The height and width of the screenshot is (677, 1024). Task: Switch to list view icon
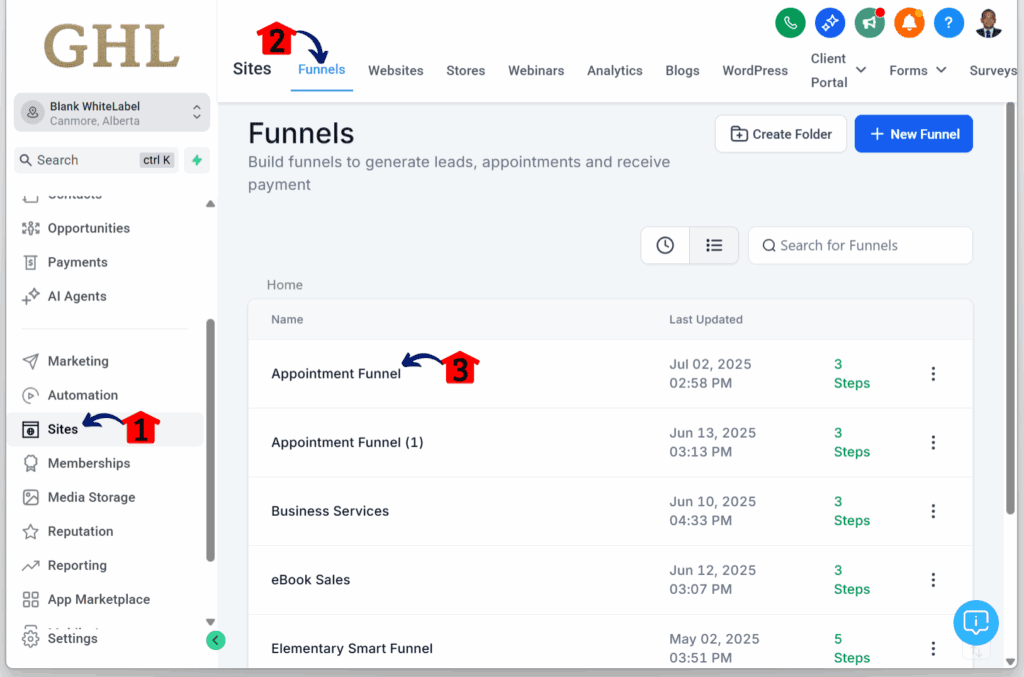tap(714, 245)
